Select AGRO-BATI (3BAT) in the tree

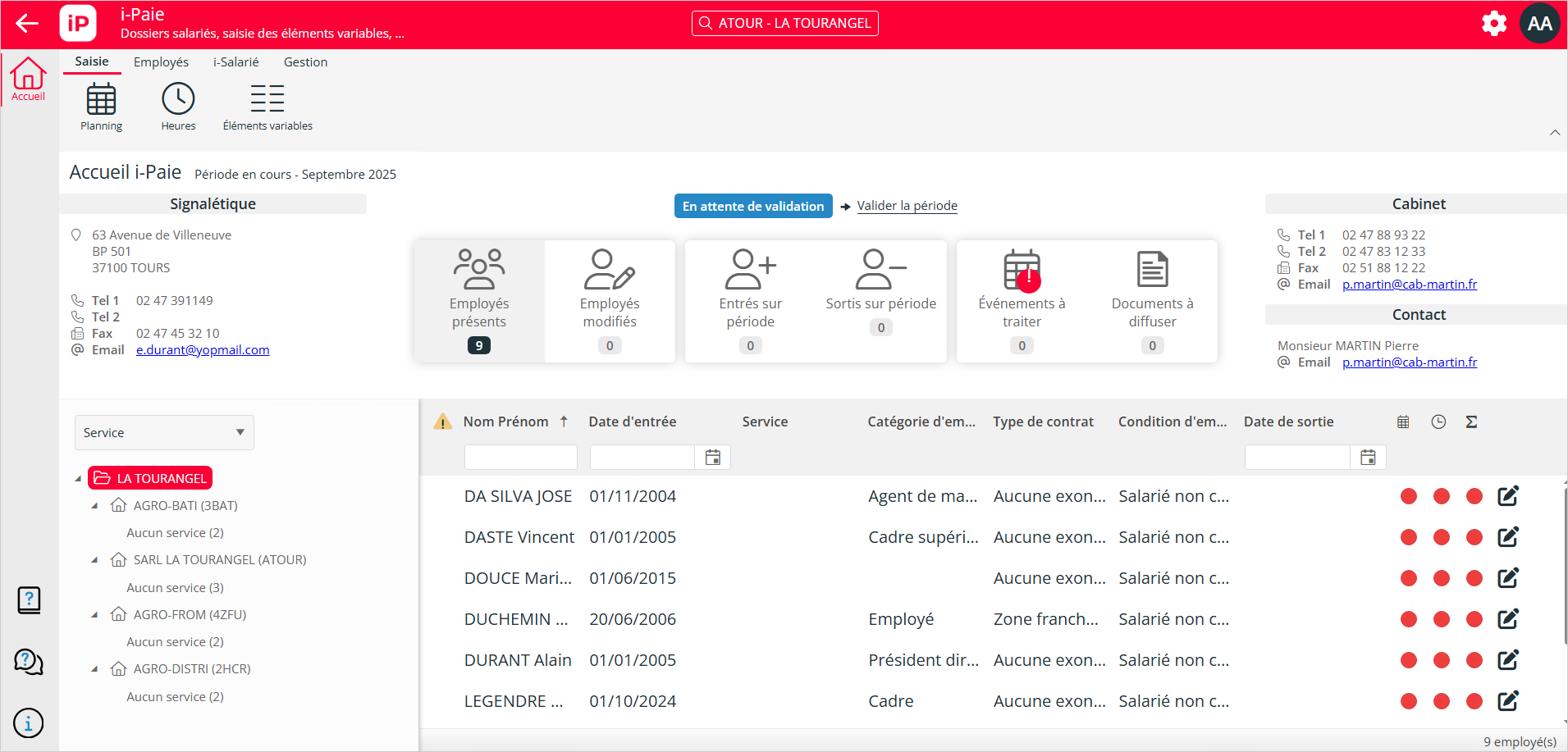click(x=185, y=506)
